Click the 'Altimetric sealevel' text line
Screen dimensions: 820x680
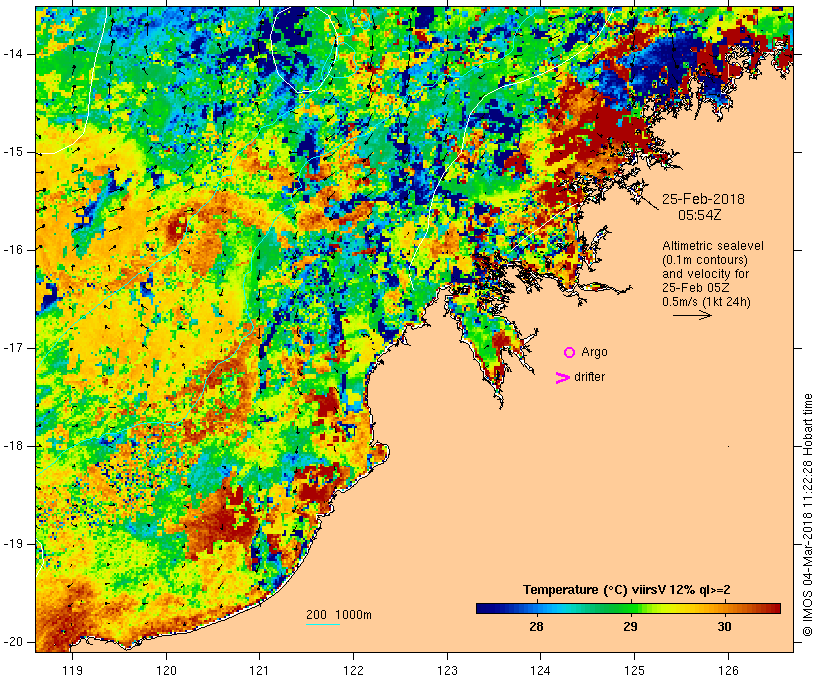713,246
